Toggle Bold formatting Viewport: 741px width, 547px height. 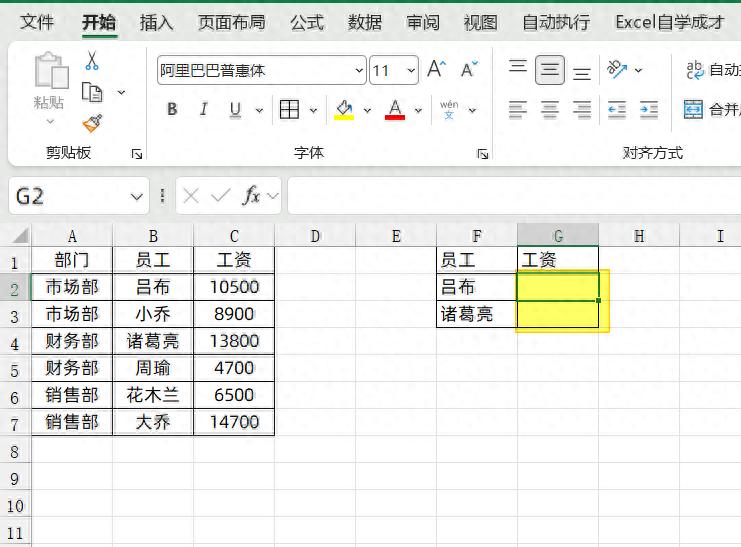(x=172, y=110)
